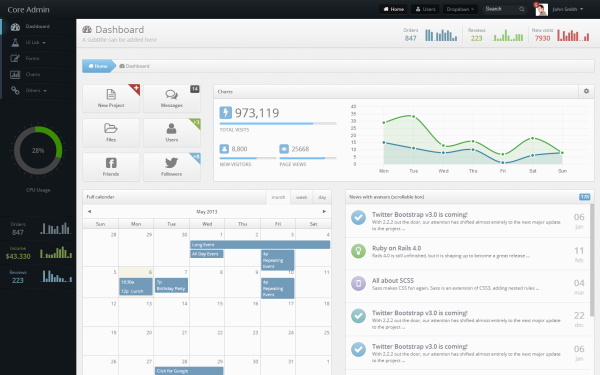This screenshot has height=375, width=600.
Task: Click the Home breadcrumb button
Action: 98,66
